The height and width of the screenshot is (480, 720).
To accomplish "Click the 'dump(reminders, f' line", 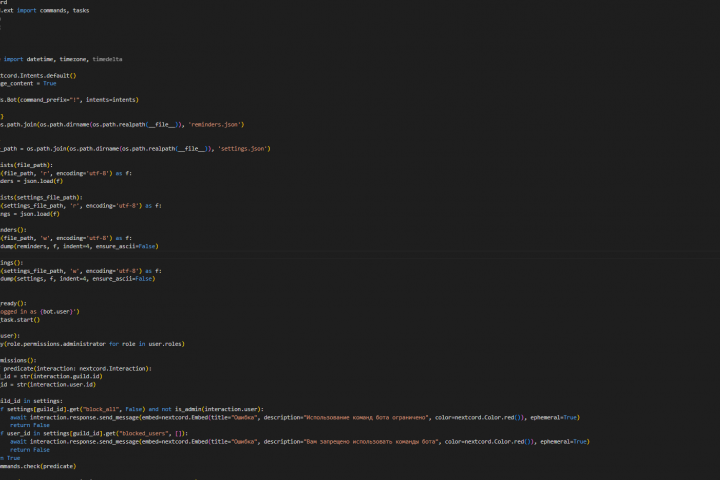I will point(79,246).
